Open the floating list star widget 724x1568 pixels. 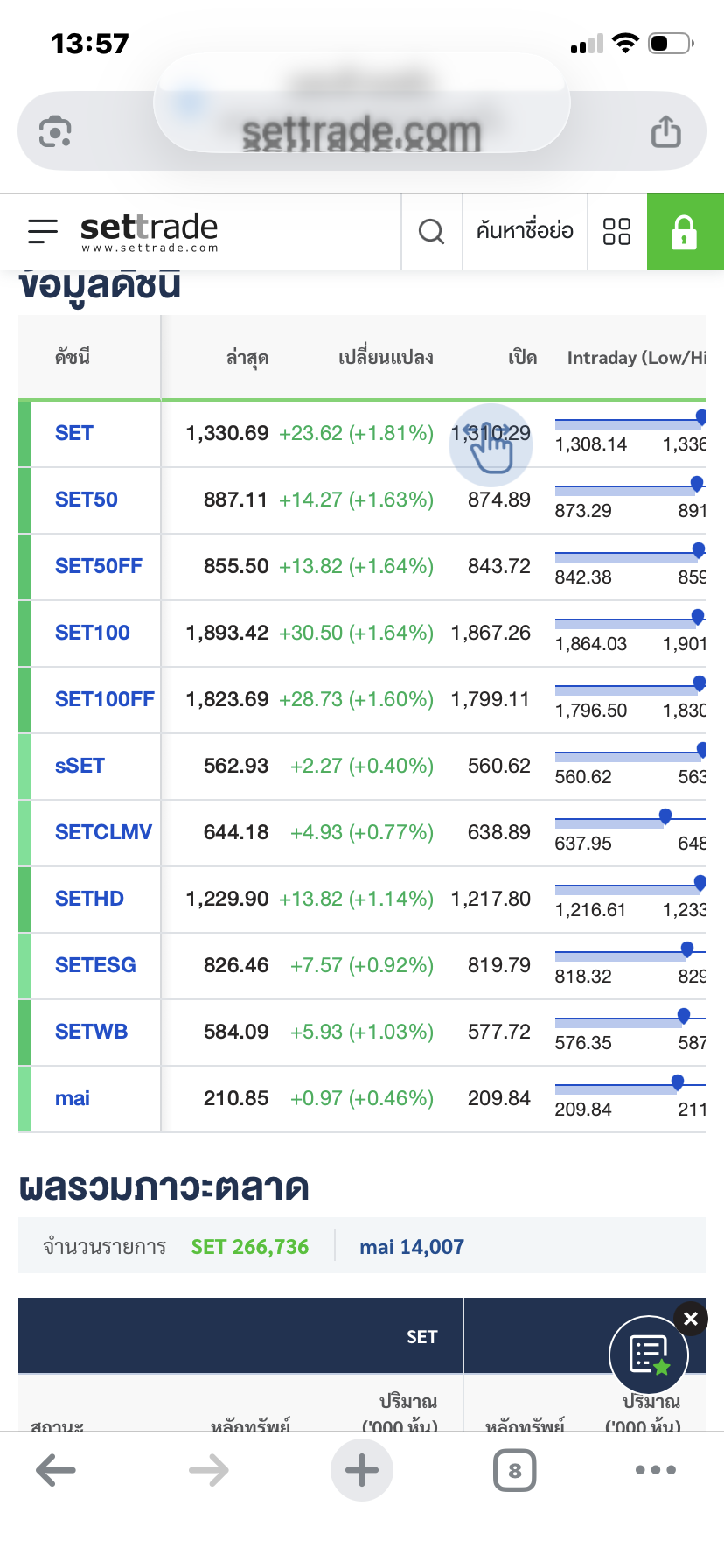[648, 1355]
